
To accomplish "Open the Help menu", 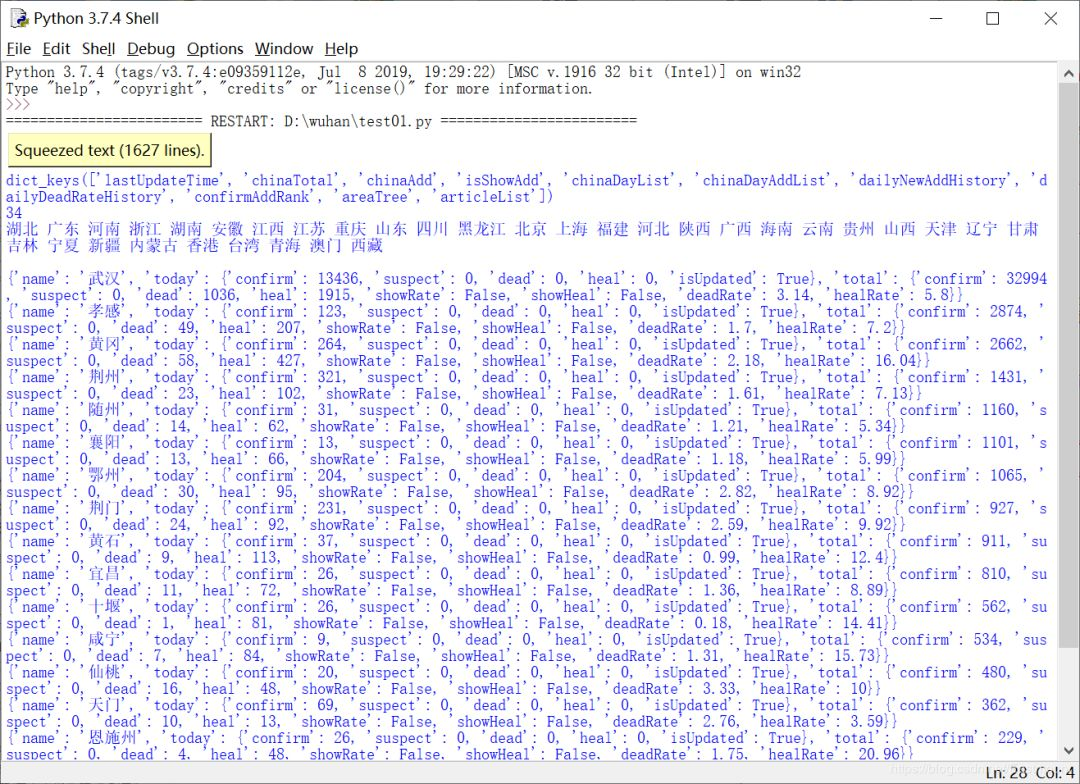I will click(341, 49).
